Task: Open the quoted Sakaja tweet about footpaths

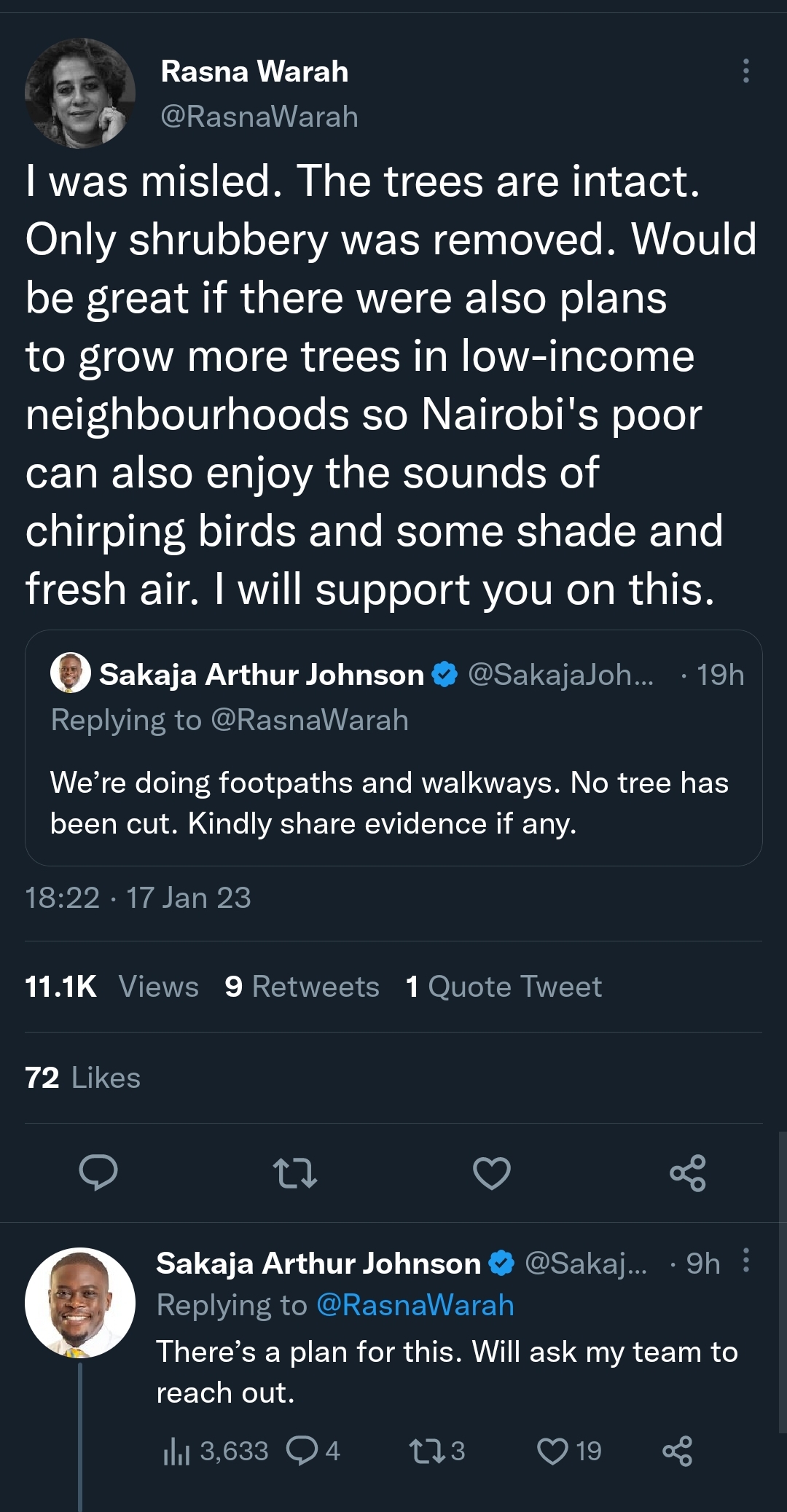Action: [x=393, y=802]
